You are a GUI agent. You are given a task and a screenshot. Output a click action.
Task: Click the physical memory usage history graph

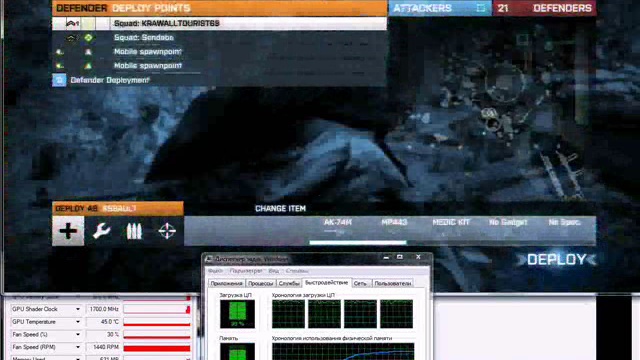coord(343,351)
